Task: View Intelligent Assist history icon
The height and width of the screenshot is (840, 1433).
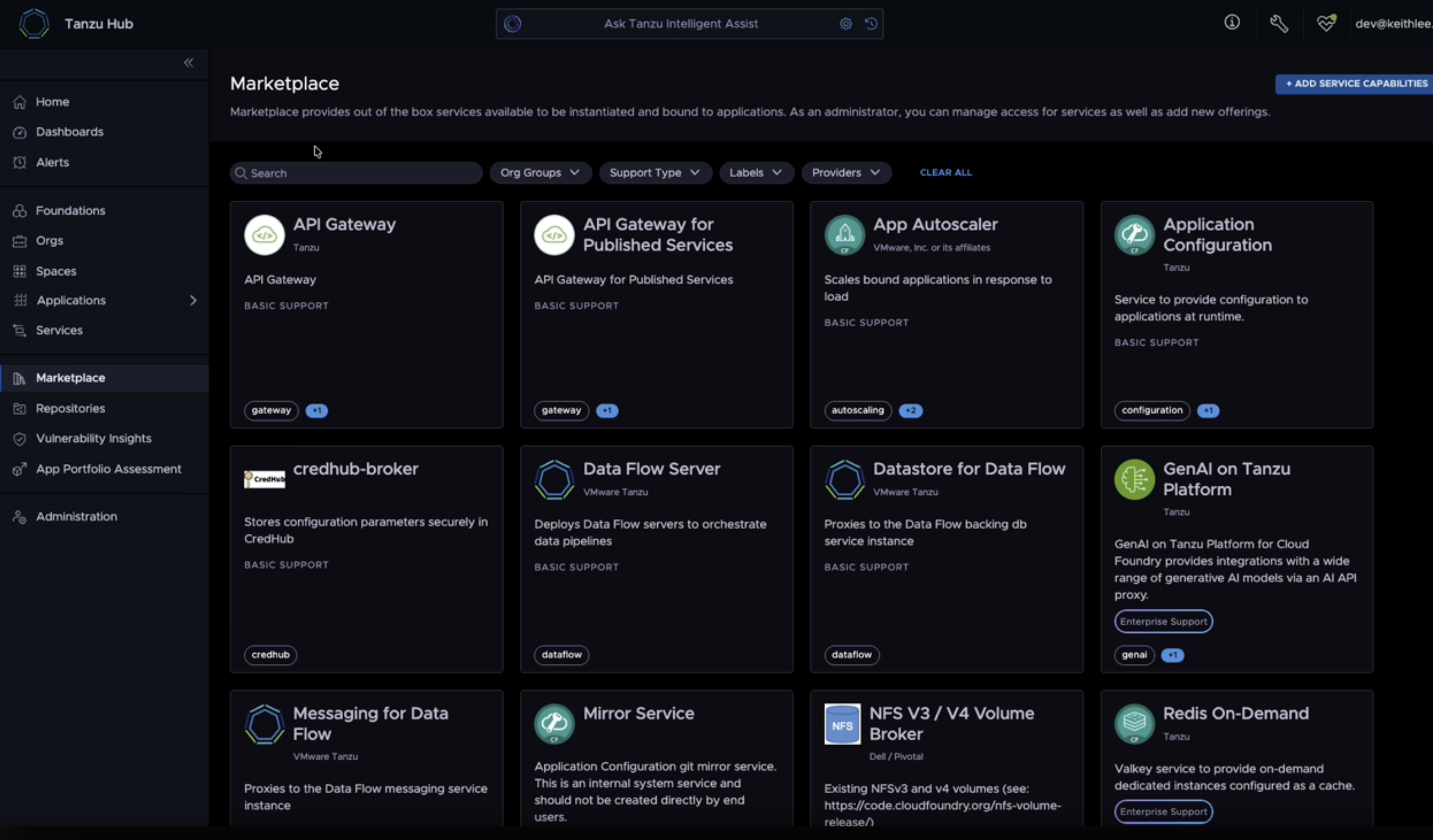Action: (871, 24)
